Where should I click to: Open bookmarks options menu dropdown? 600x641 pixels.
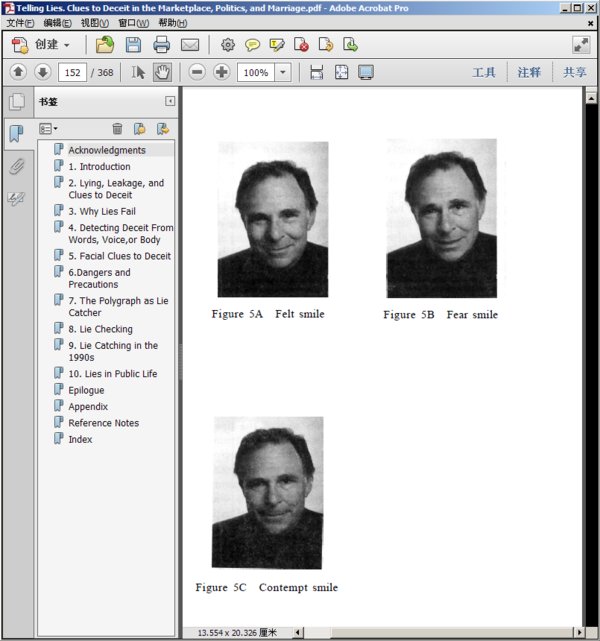pyautogui.click(x=48, y=129)
